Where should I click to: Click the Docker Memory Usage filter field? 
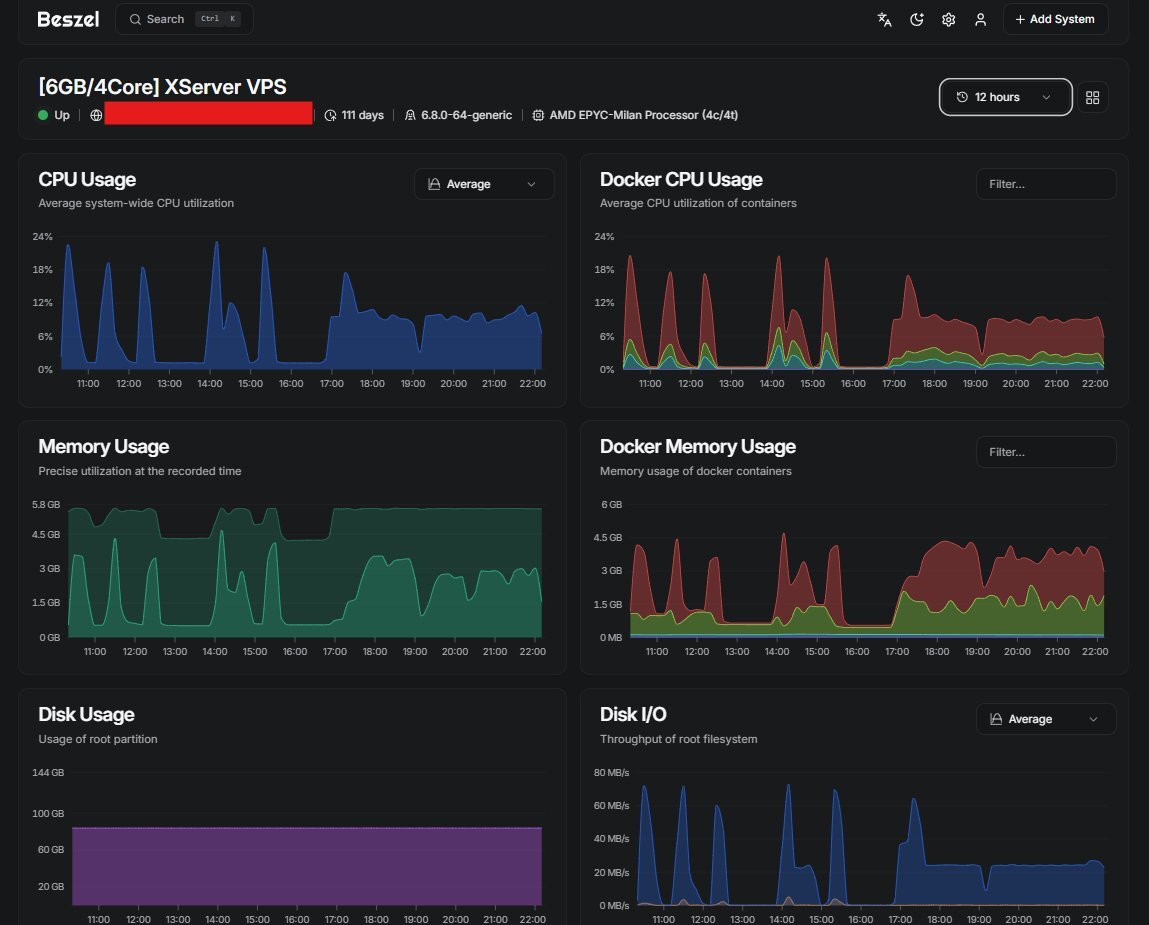[x=1045, y=452]
